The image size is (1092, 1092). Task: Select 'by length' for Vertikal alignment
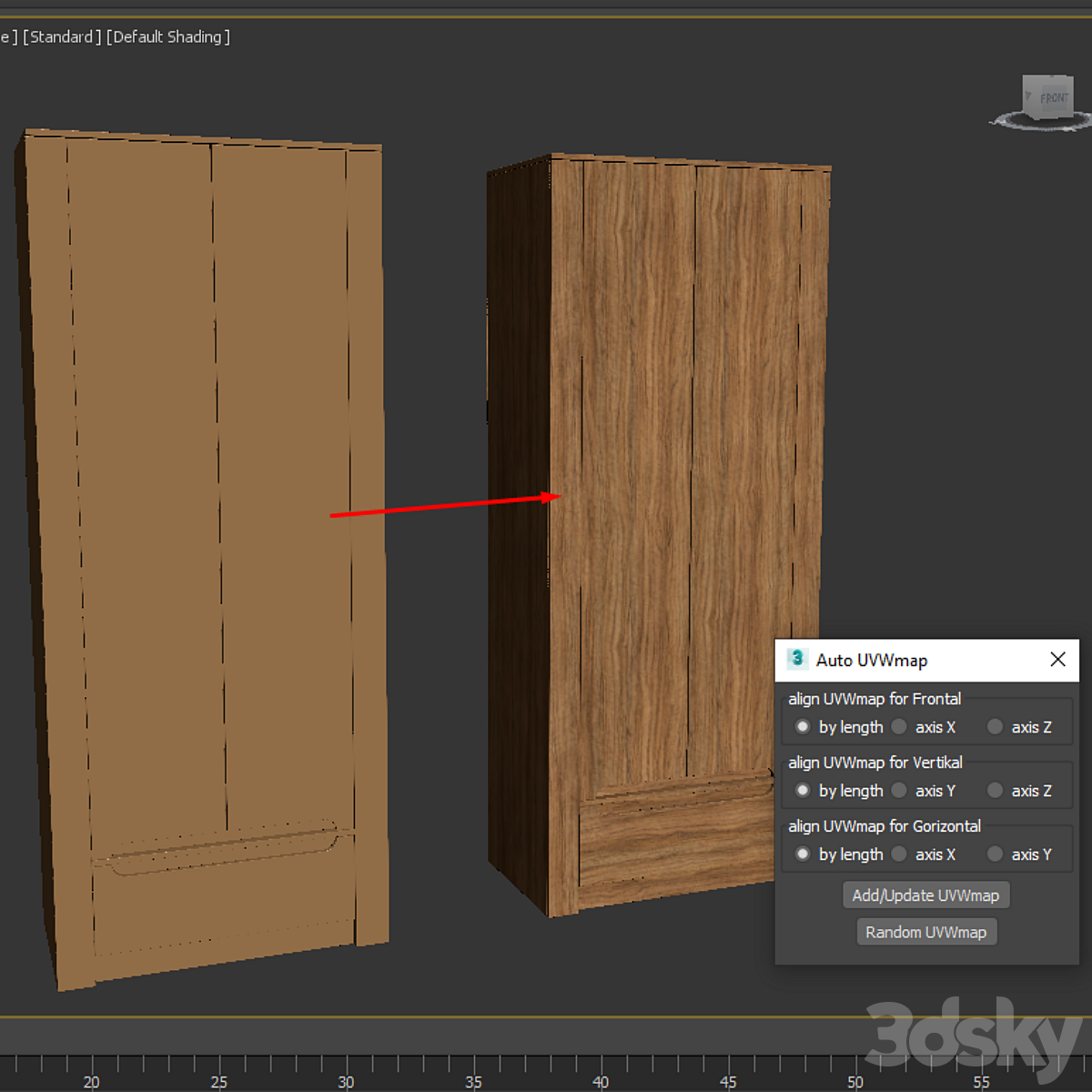(x=803, y=791)
